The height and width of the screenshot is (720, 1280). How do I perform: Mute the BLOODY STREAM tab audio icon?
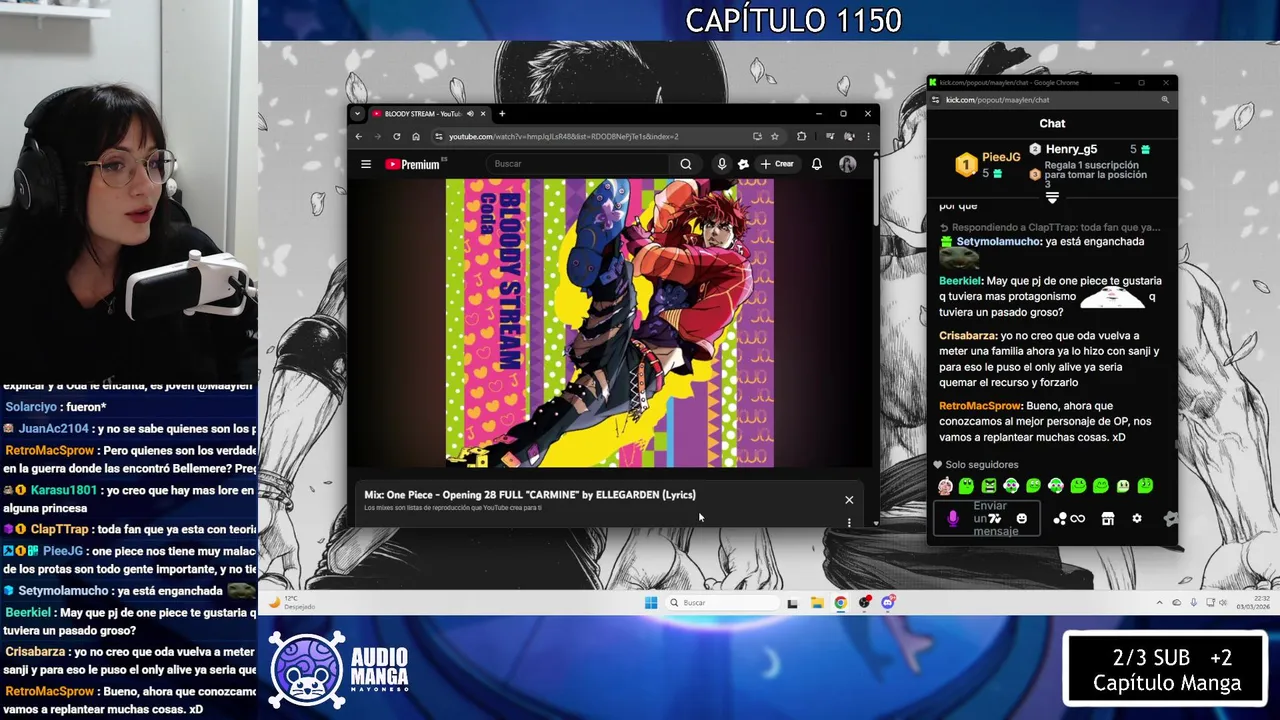pos(470,114)
